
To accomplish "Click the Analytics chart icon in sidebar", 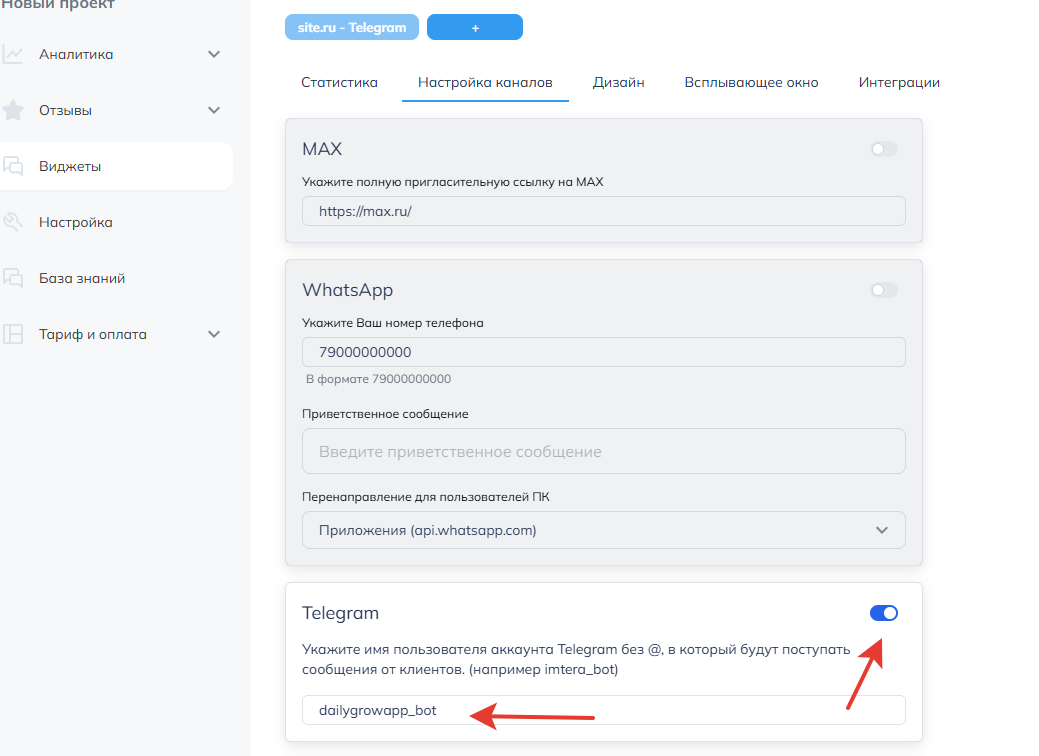I will [13, 54].
